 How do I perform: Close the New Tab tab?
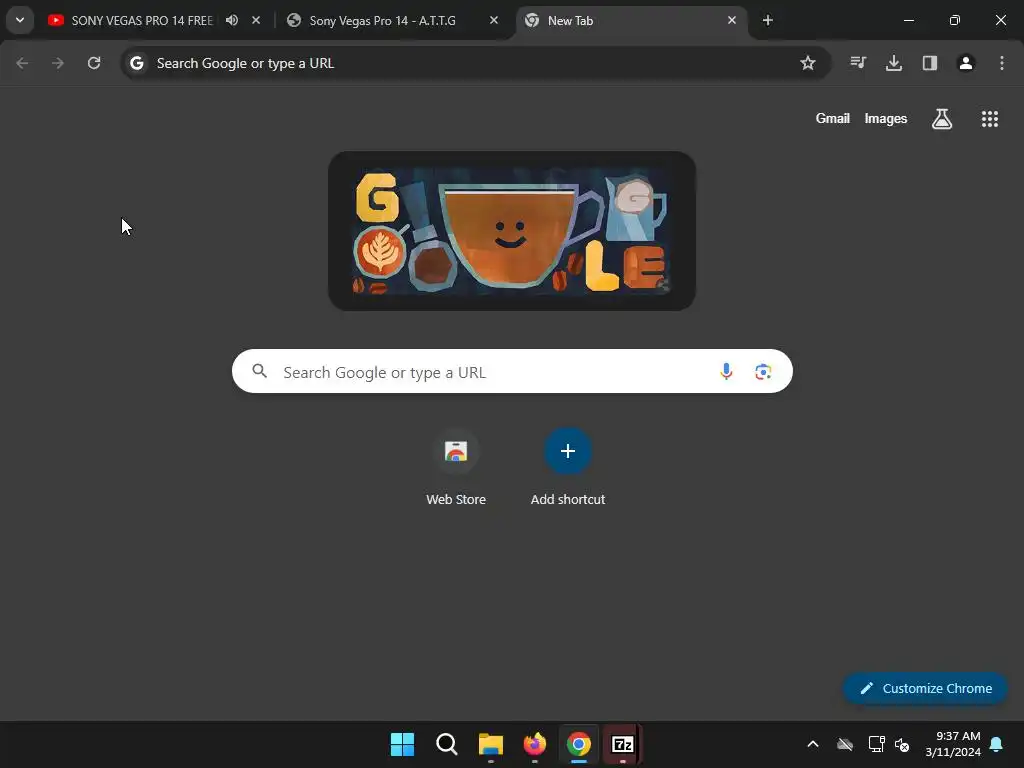pos(731,20)
